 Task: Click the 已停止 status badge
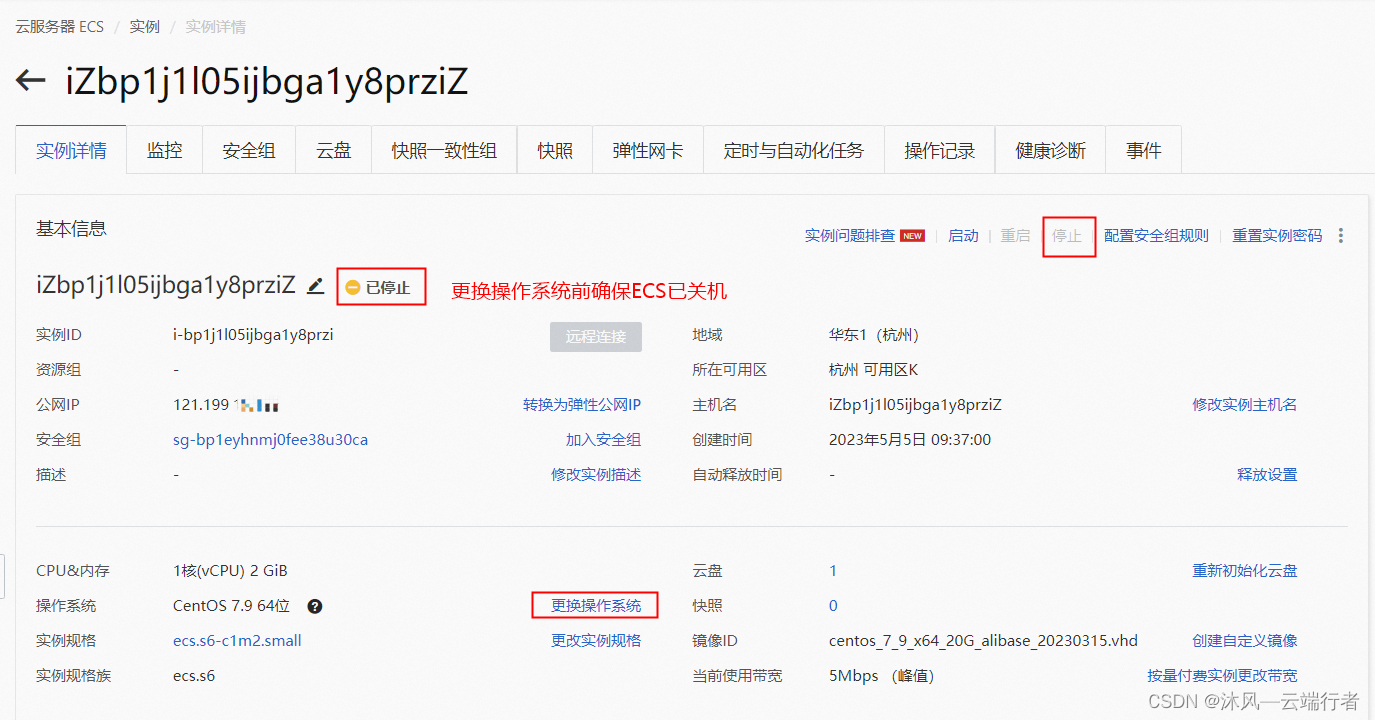click(x=378, y=287)
